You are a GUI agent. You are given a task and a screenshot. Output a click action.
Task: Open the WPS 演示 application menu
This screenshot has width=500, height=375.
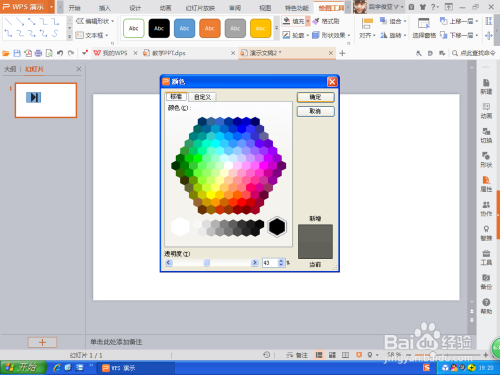tap(27, 7)
